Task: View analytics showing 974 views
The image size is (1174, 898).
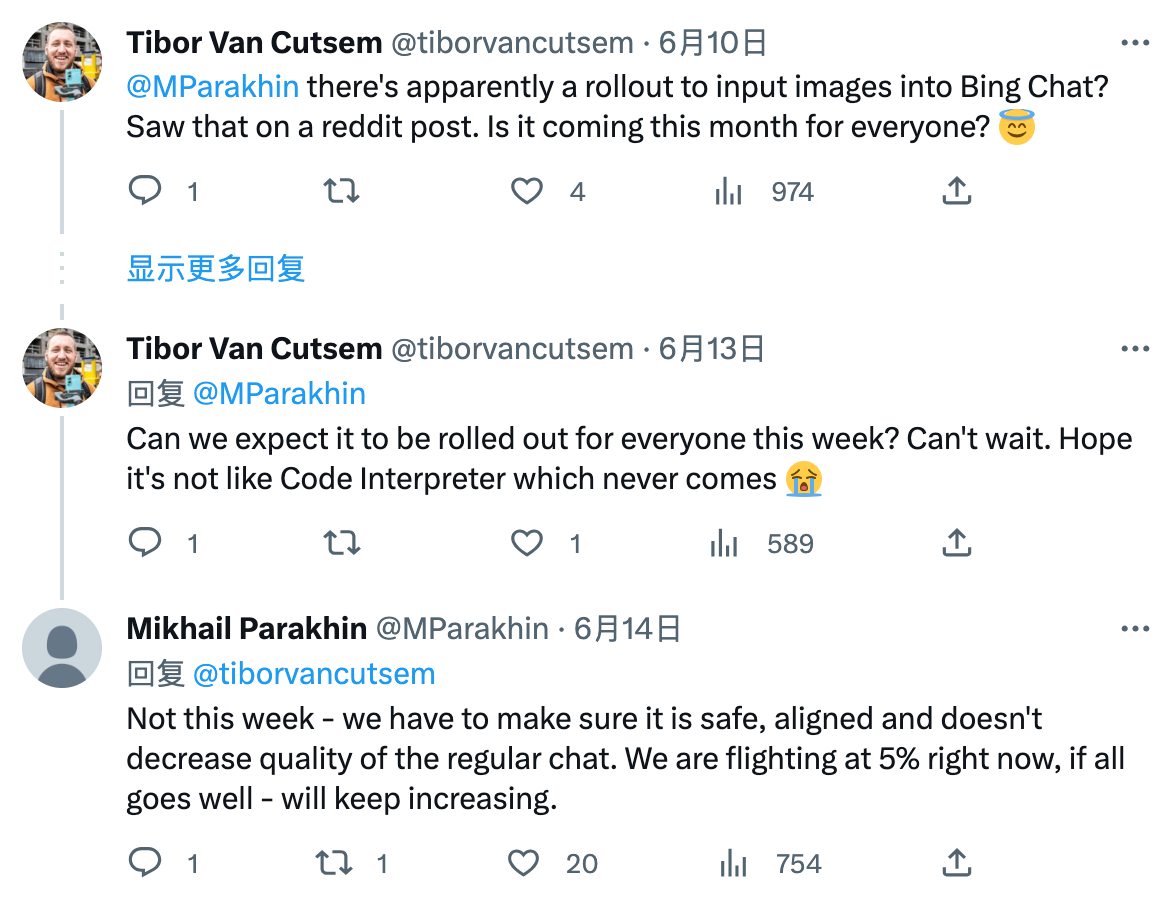Action: point(728,191)
